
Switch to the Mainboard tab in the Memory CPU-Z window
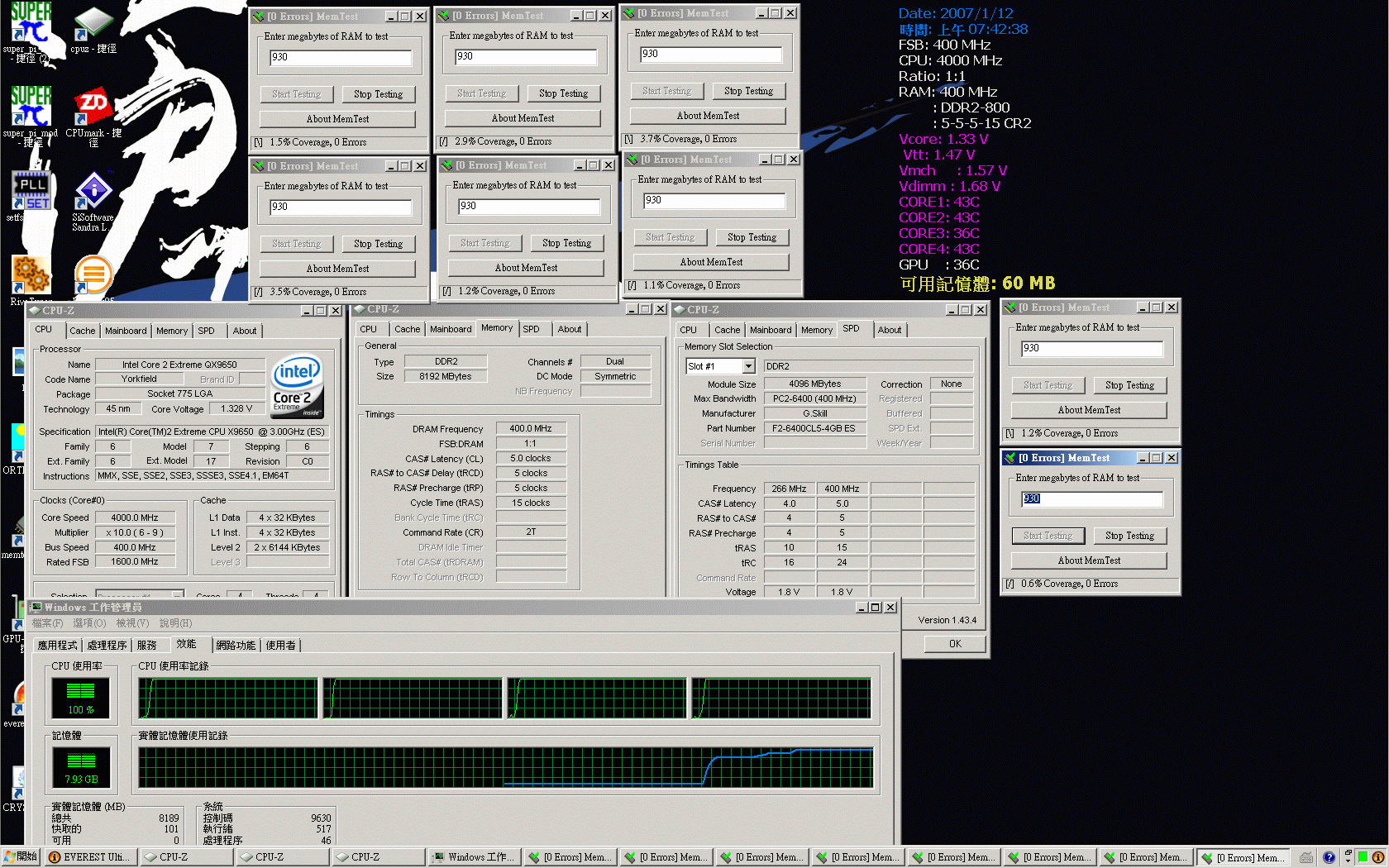[451, 329]
